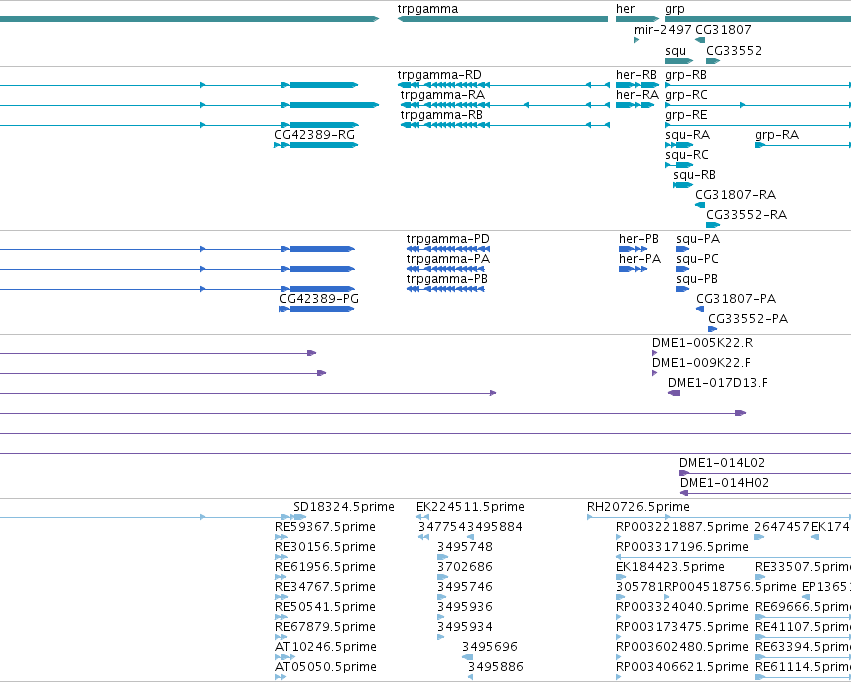Click the CG42389-PG protein feature
This screenshot has width=851, height=682.
point(317,309)
